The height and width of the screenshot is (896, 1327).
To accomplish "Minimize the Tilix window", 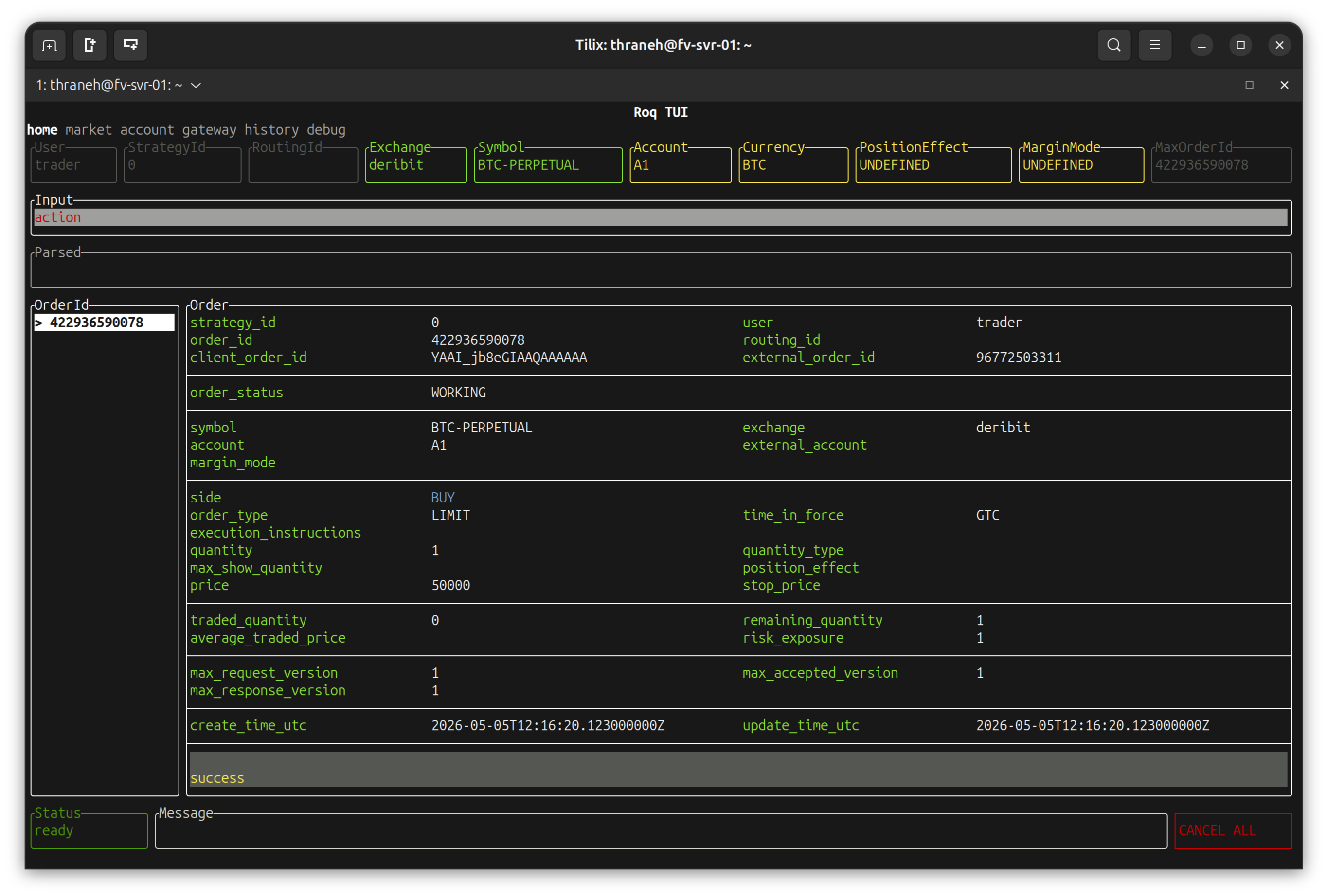I will [x=1201, y=45].
